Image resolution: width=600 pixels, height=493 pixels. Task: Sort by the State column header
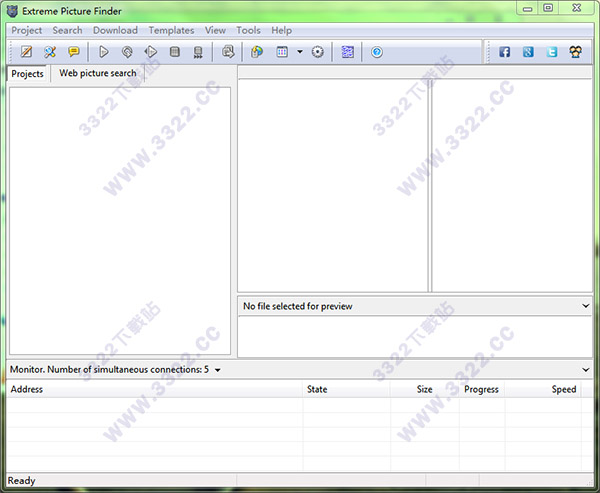pyautogui.click(x=347, y=389)
